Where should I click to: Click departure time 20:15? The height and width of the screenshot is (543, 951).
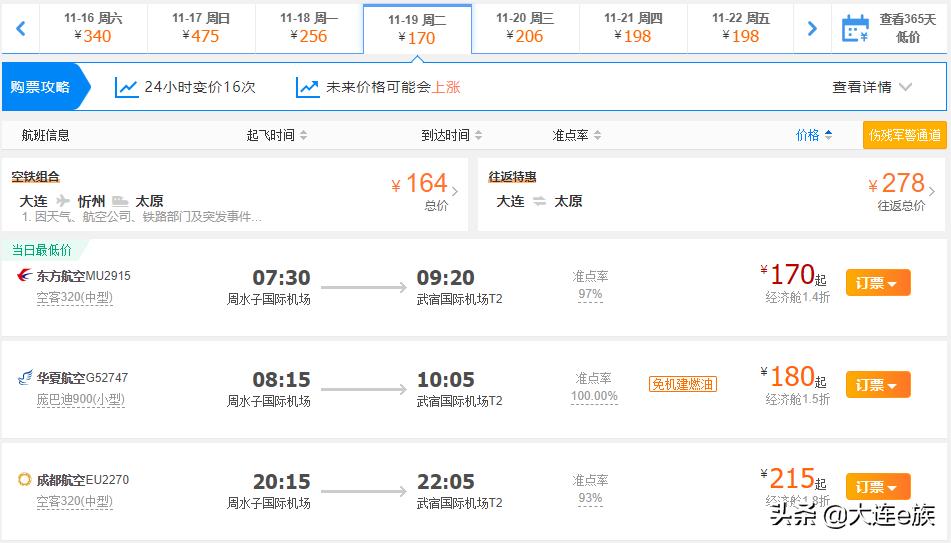tap(281, 482)
